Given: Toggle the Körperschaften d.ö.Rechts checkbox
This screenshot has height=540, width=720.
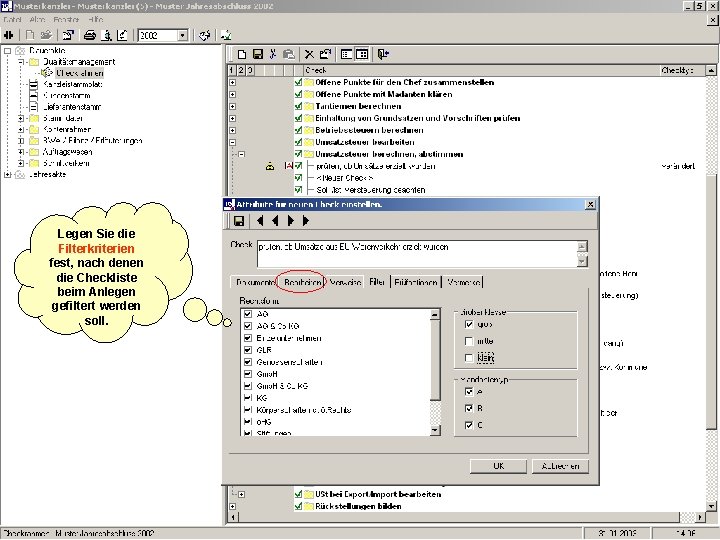Looking at the screenshot, I should [x=248, y=410].
